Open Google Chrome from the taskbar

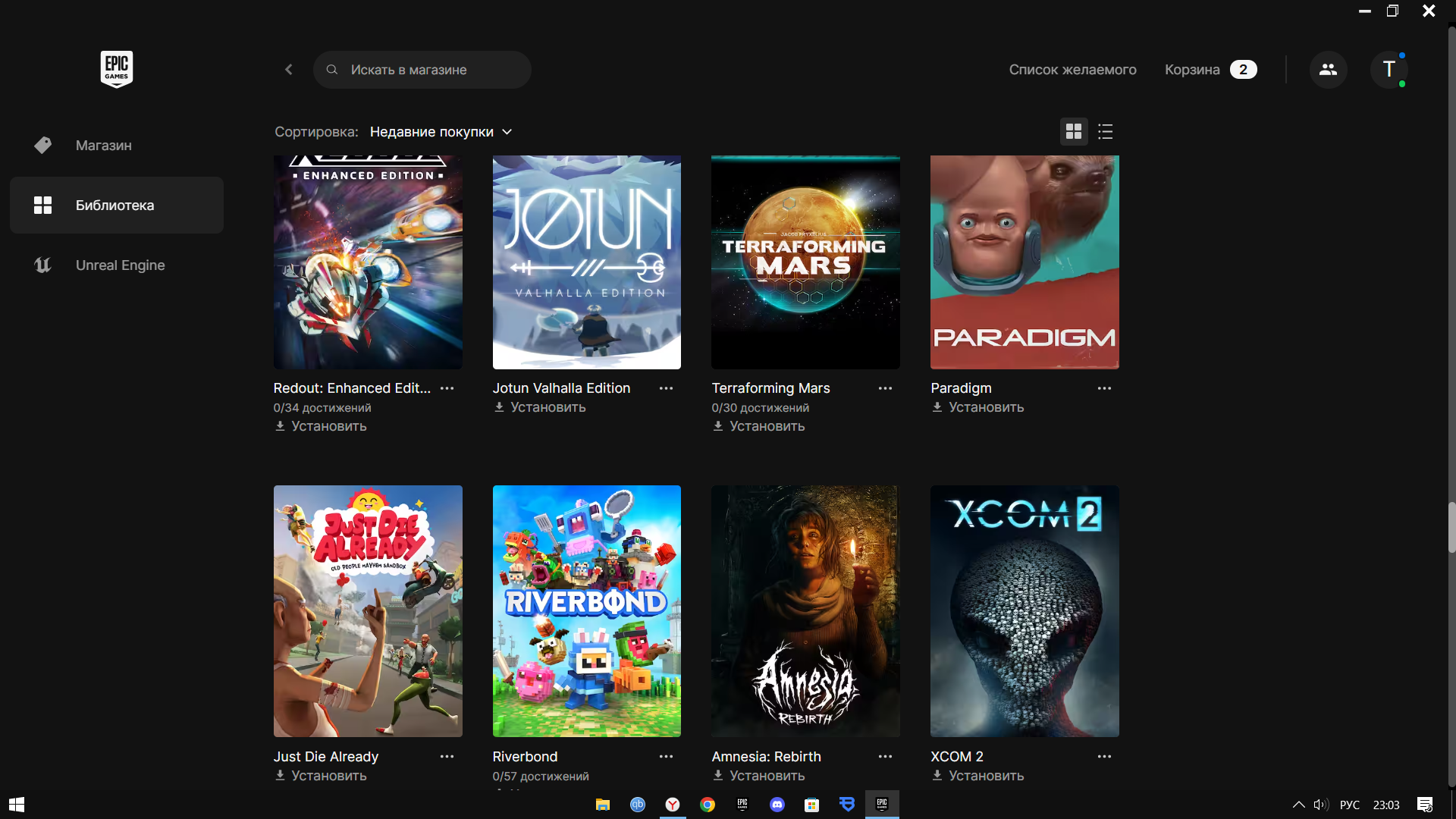708,805
